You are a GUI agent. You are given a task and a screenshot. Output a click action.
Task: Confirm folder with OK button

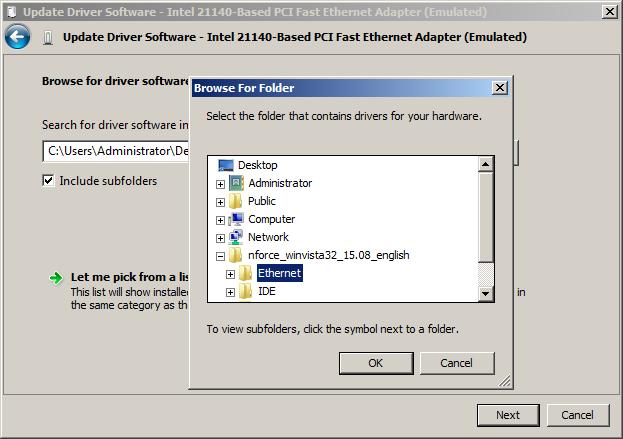[376, 363]
